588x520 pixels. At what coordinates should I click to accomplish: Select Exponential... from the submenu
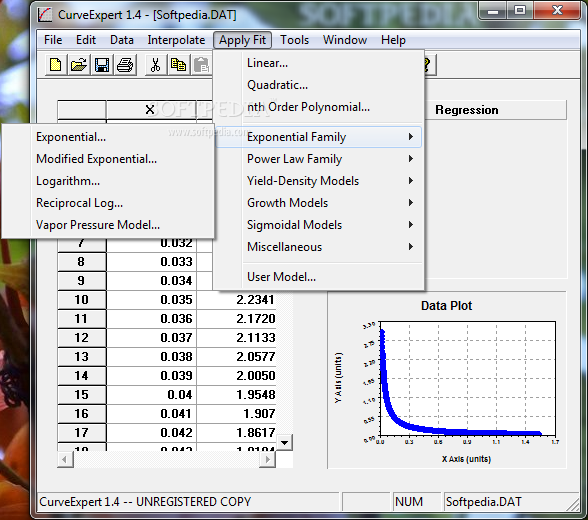coord(108,137)
